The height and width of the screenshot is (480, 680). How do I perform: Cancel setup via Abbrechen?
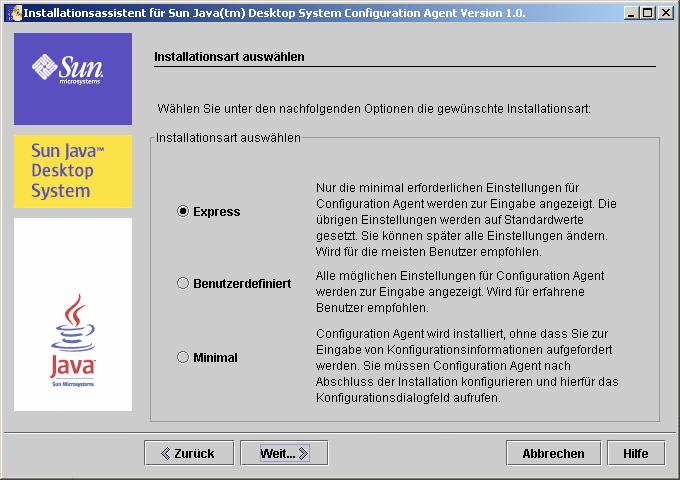pyautogui.click(x=553, y=454)
